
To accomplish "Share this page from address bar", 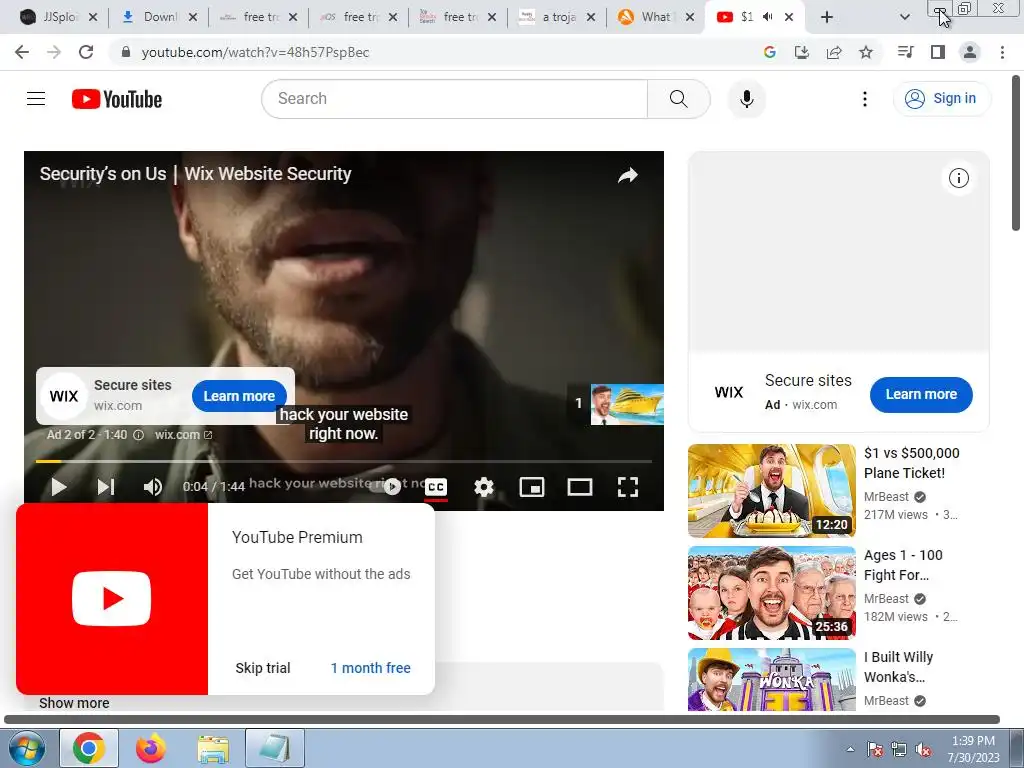I will coord(833,52).
